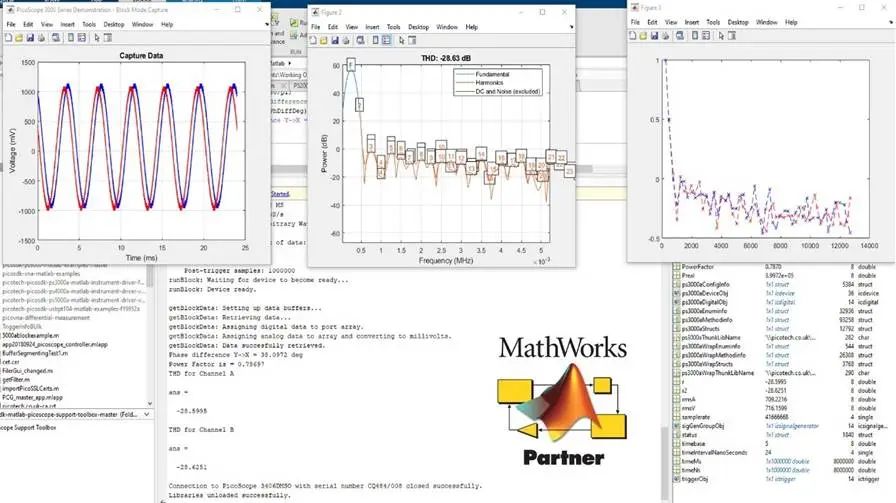Click Link Plot icon in Figure 3 toolbar
Screen dimensions: 896x503
(x=680, y=35)
